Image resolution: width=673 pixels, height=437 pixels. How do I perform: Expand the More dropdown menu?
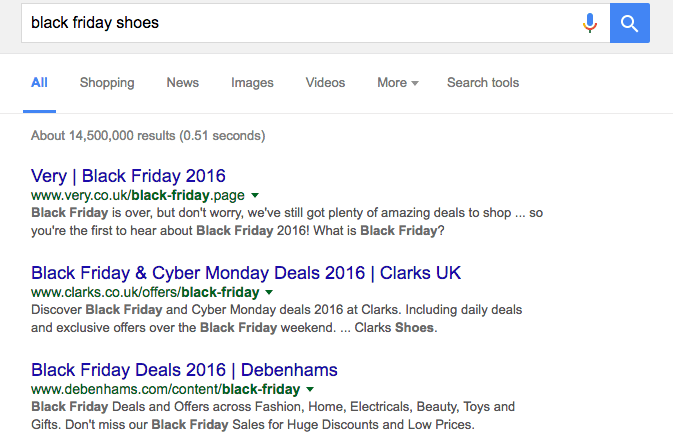(x=397, y=83)
